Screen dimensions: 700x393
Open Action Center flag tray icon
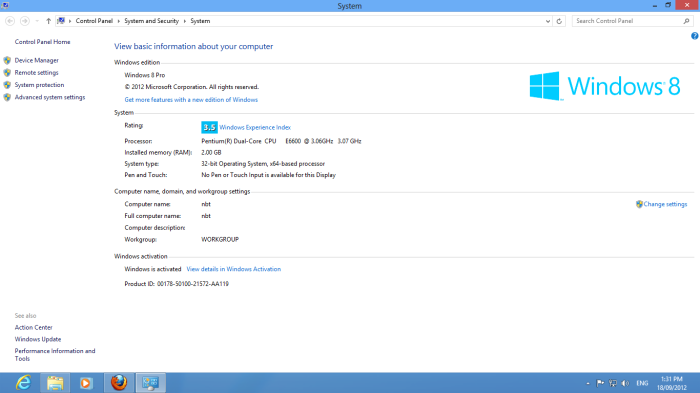tap(600, 383)
